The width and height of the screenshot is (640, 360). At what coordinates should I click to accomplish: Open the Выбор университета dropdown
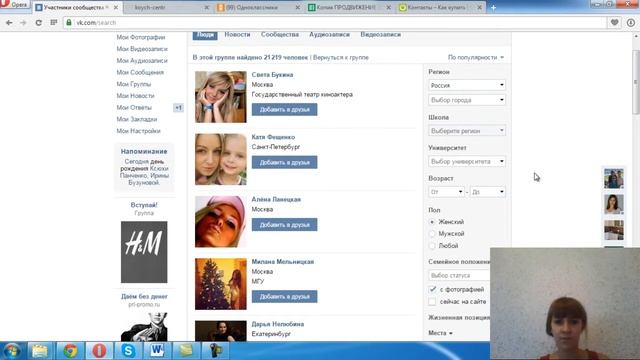pyautogui.click(x=467, y=161)
